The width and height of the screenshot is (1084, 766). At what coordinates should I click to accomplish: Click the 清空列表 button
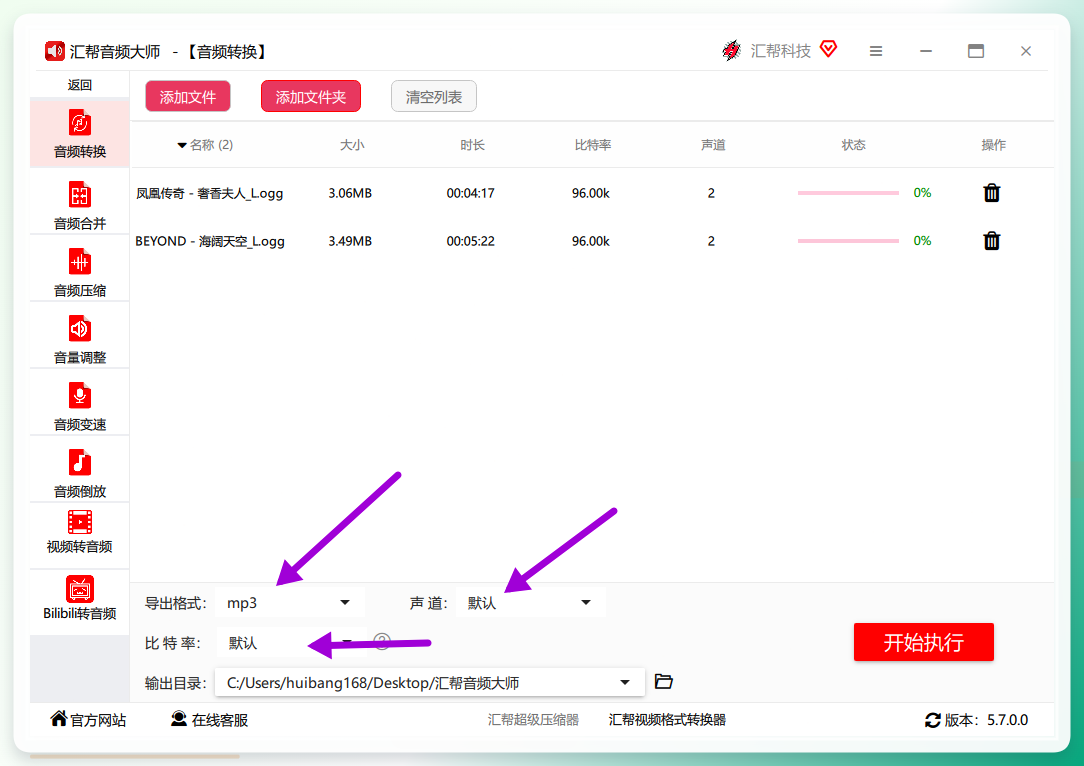point(433,97)
